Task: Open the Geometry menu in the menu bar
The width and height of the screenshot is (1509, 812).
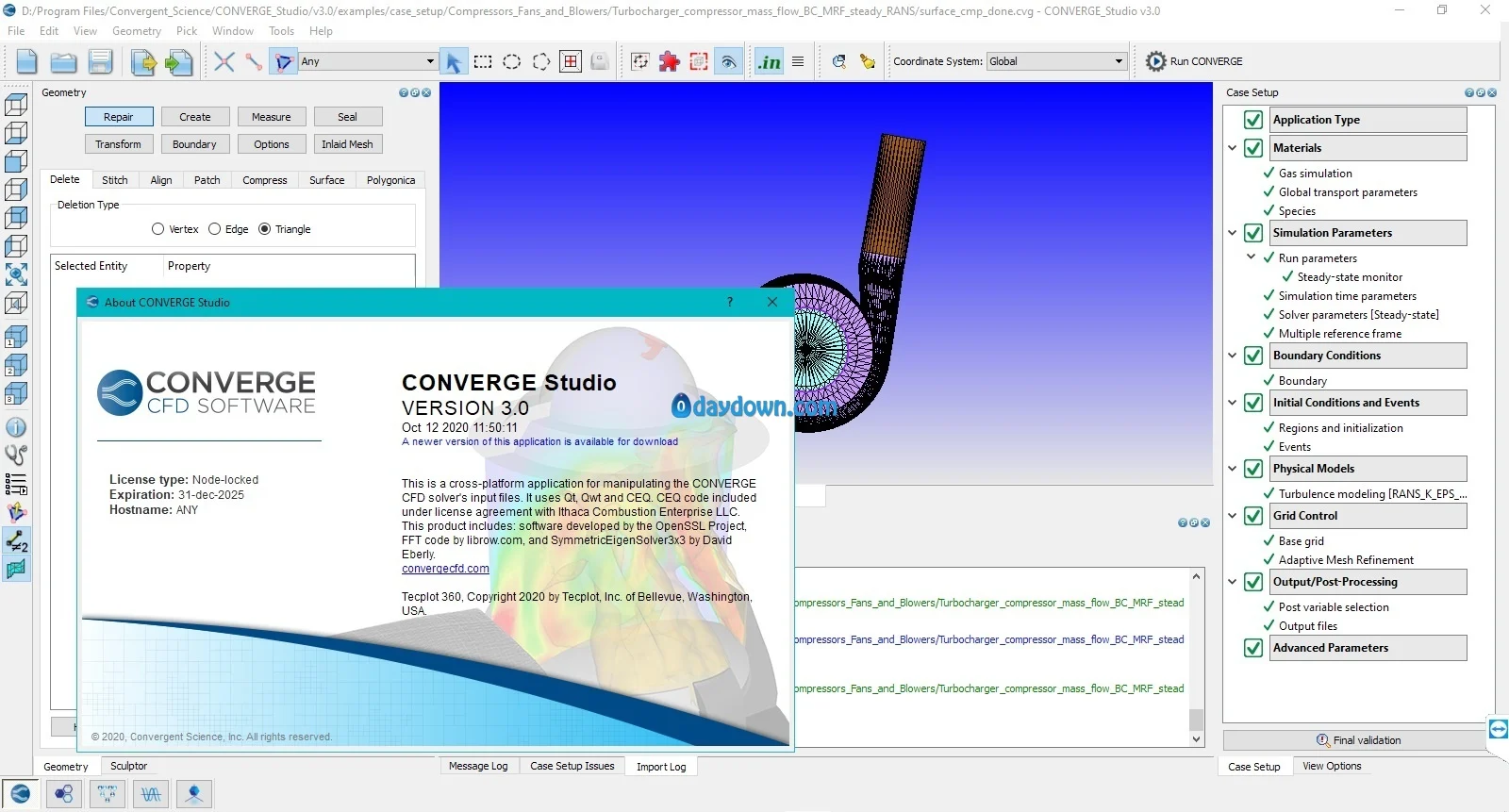Action: coord(137,31)
